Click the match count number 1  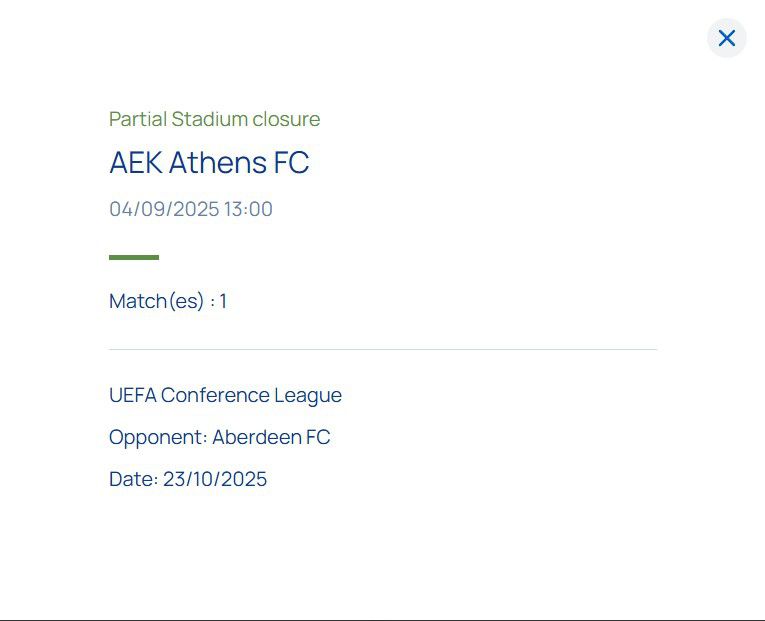pyautogui.click(x=223, y=301)
